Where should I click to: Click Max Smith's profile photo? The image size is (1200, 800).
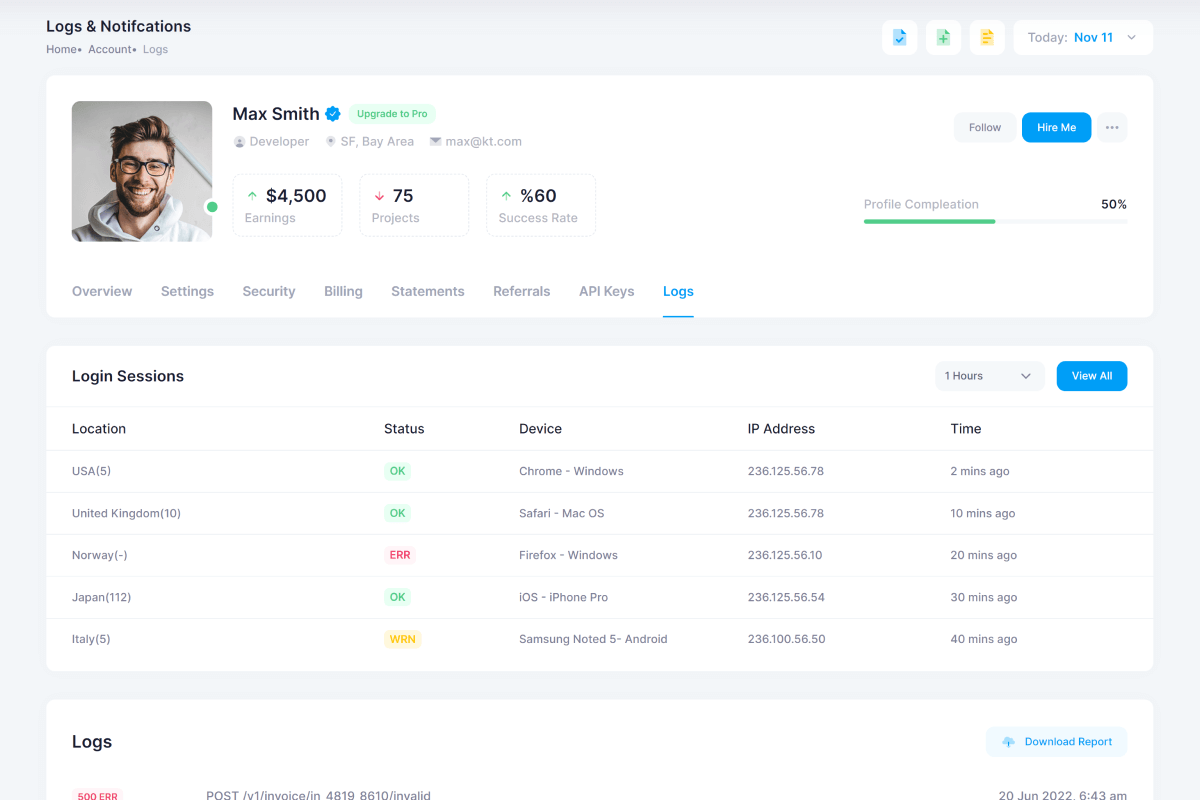(142, 171)
